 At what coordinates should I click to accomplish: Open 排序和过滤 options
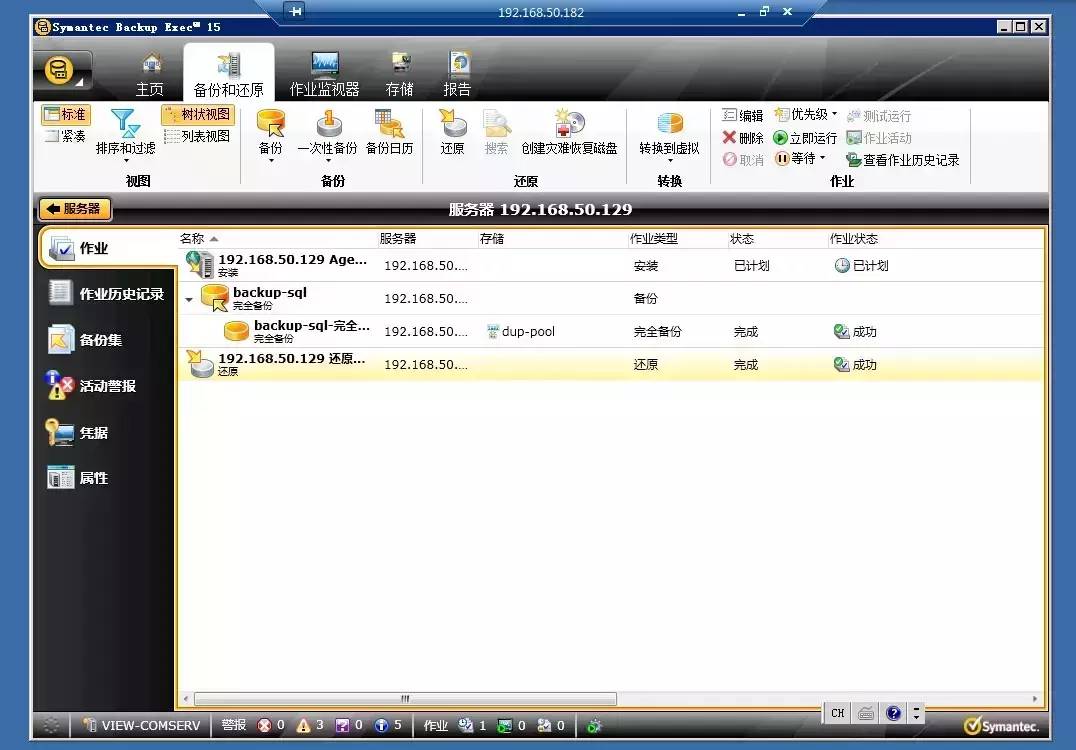[x=126, y=134]
